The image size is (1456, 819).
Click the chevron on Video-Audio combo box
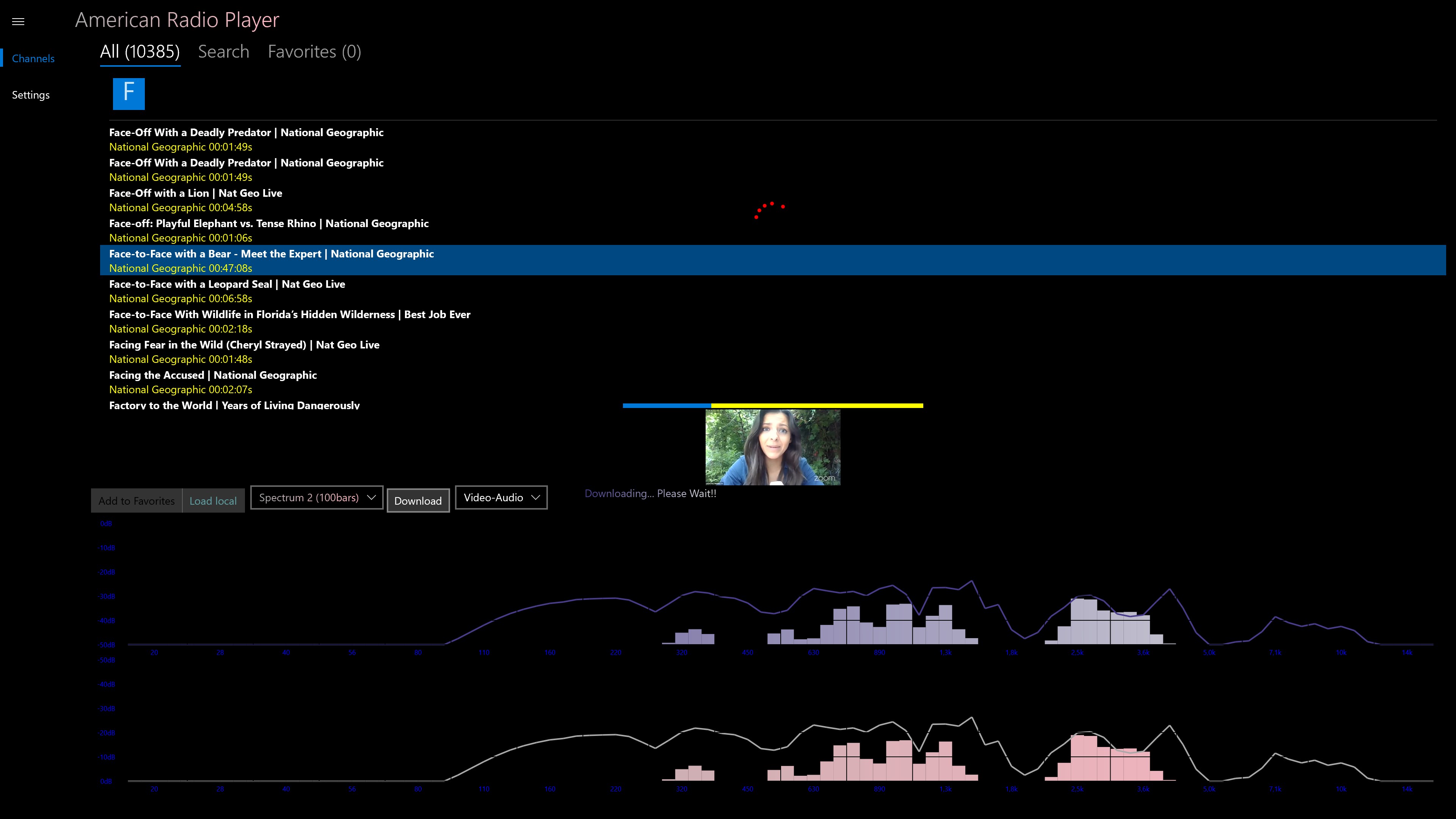point(535,497)
